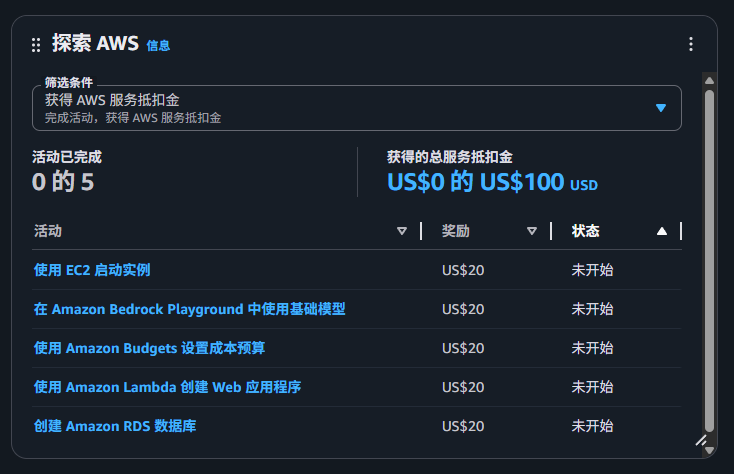Screen dimensions: 734x474
Task: Click the 信息 info link
Action: click(158, 45)
